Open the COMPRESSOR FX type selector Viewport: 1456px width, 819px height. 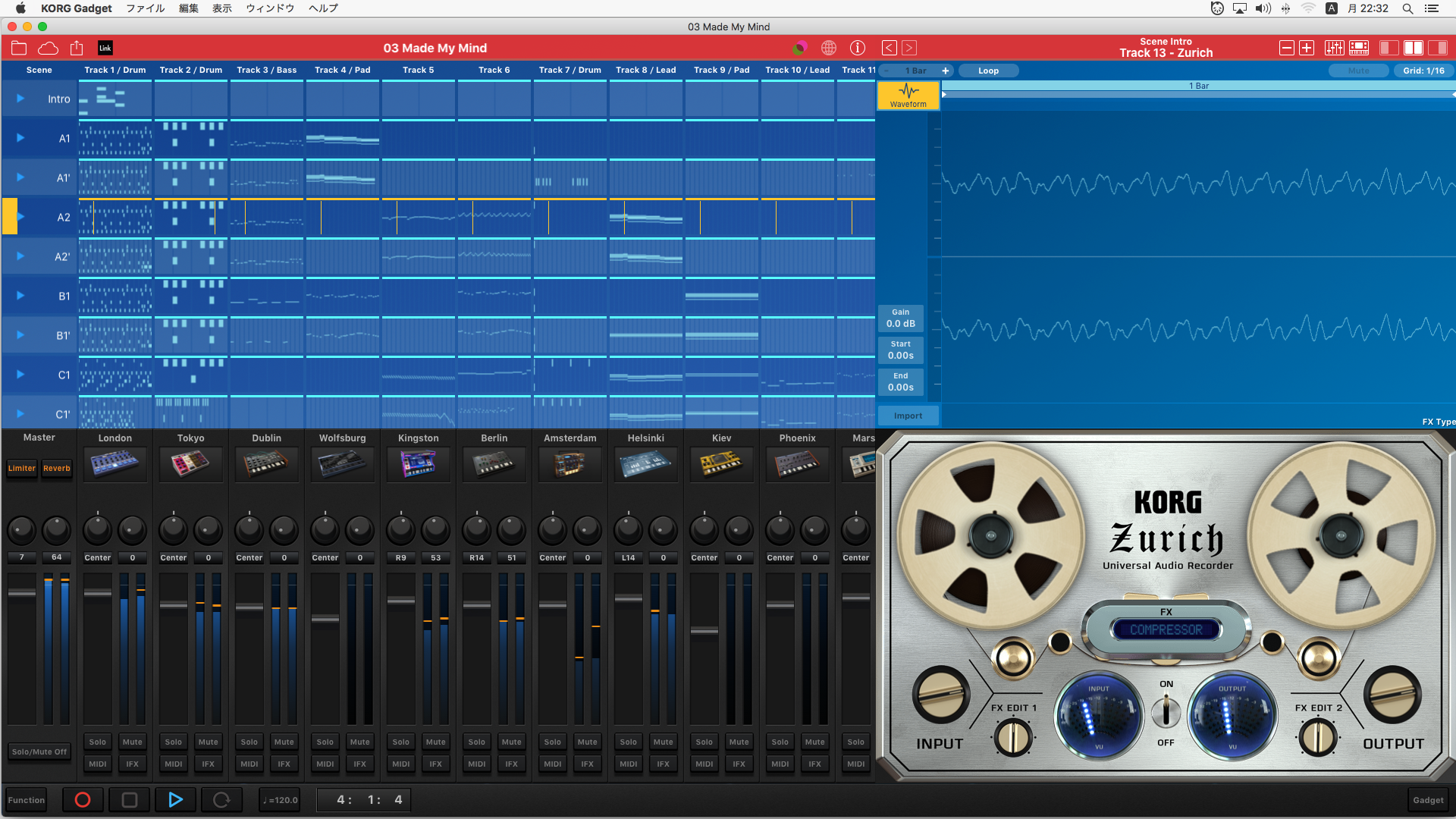(x=1166, y=629)
